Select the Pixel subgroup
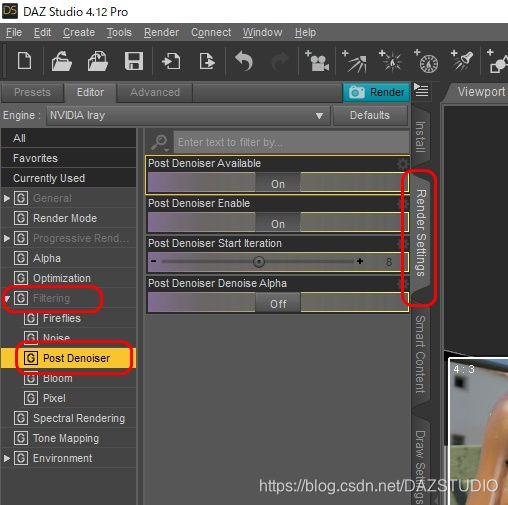508x505 pixels. 68,398
